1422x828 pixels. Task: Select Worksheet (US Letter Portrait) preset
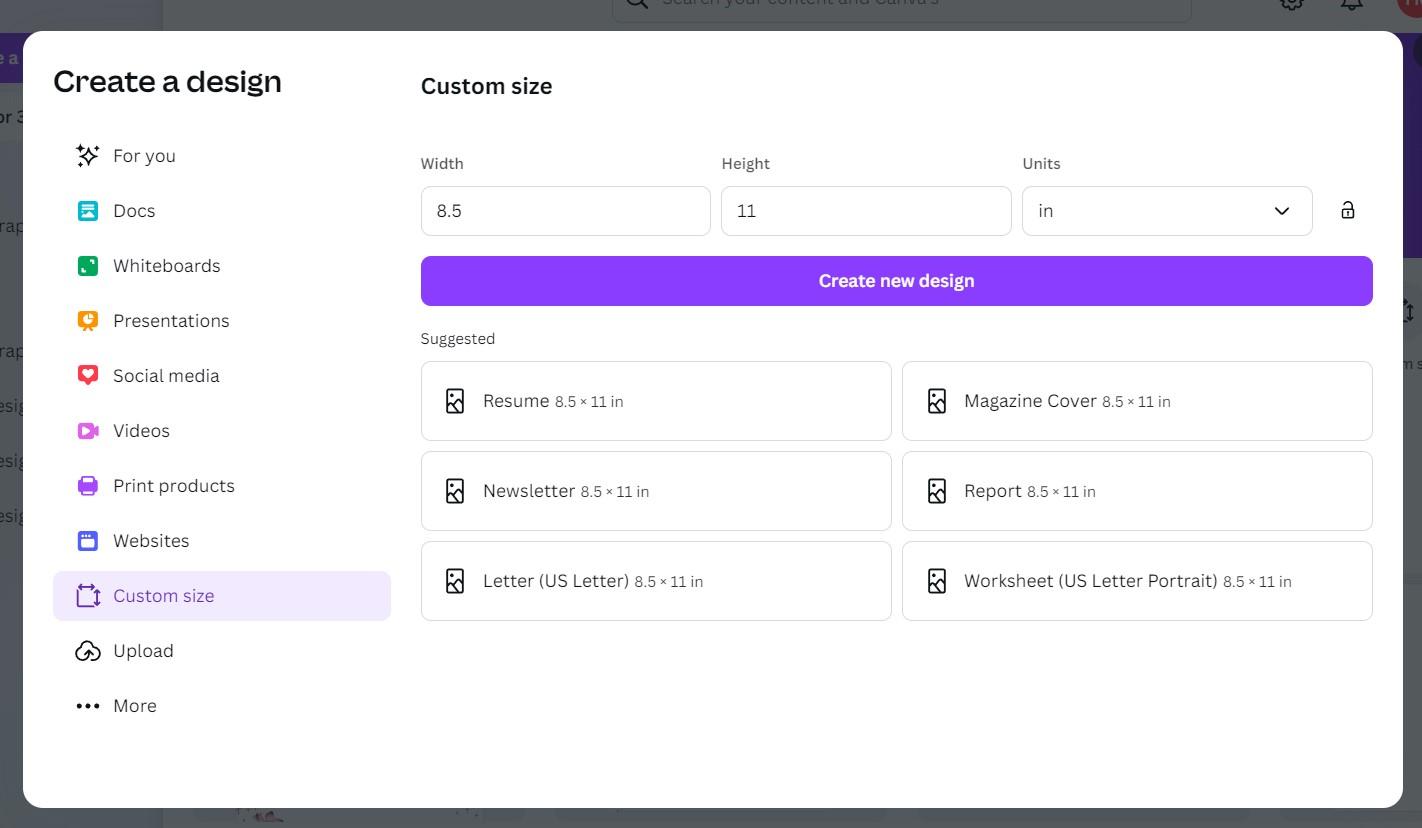pyautogui.click(x=1137, y=581)
